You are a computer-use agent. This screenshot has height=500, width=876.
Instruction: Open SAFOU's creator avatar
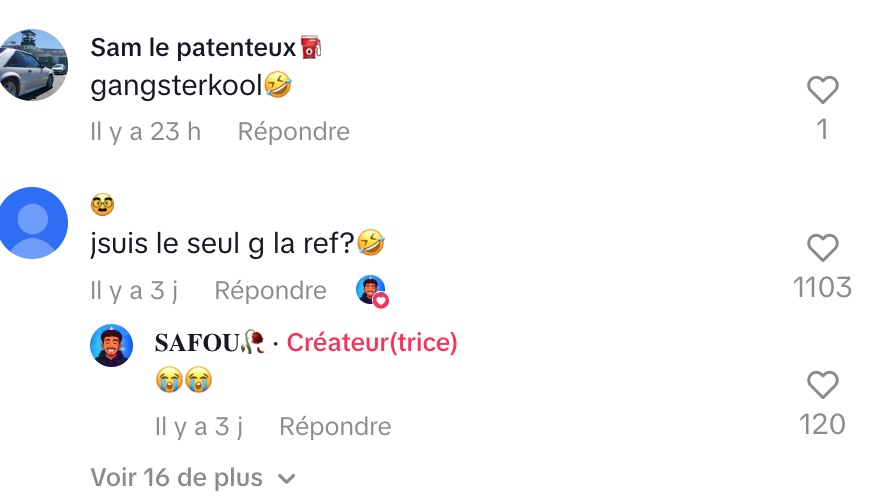point(112,345)
